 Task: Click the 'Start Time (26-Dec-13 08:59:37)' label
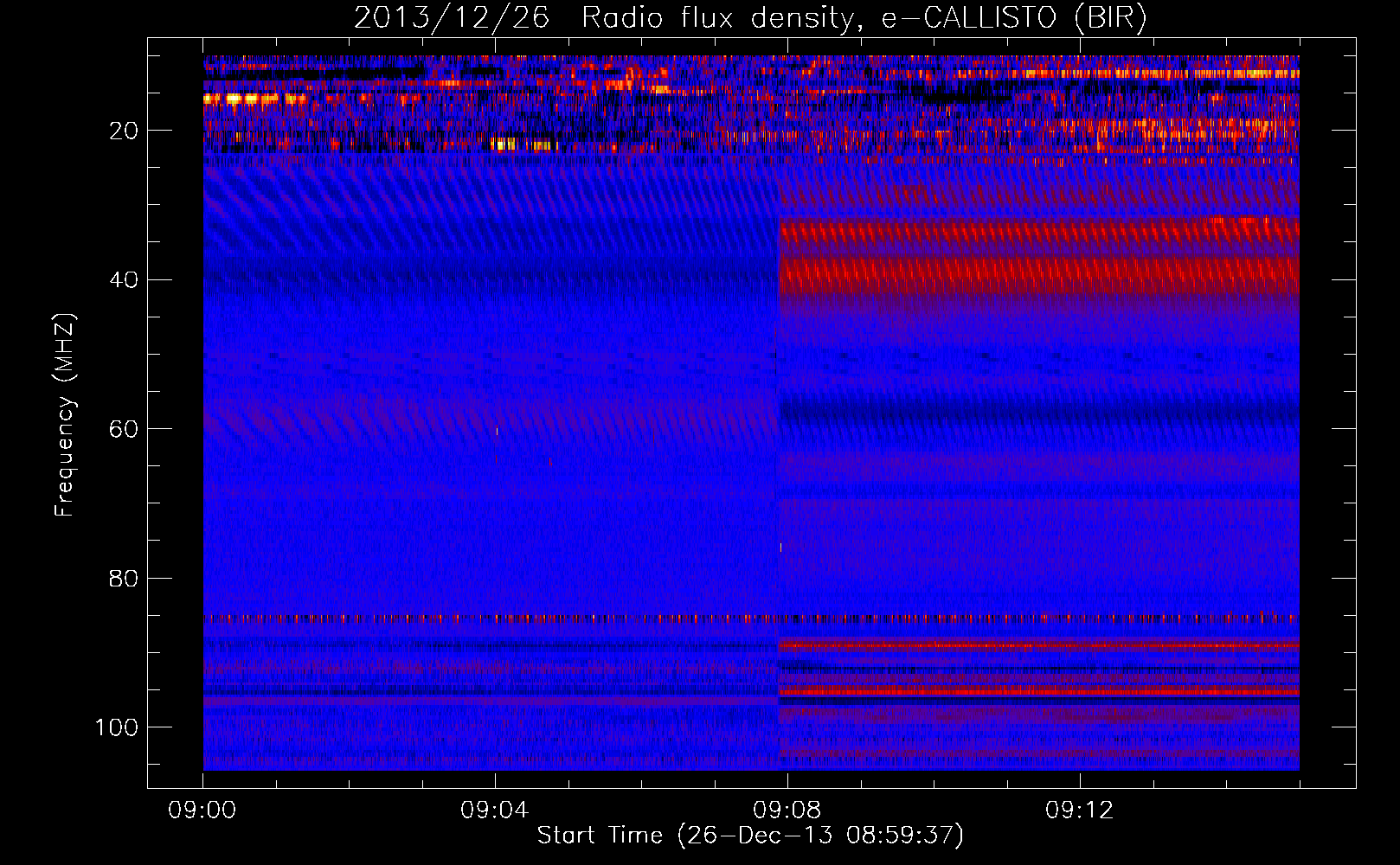750,836
